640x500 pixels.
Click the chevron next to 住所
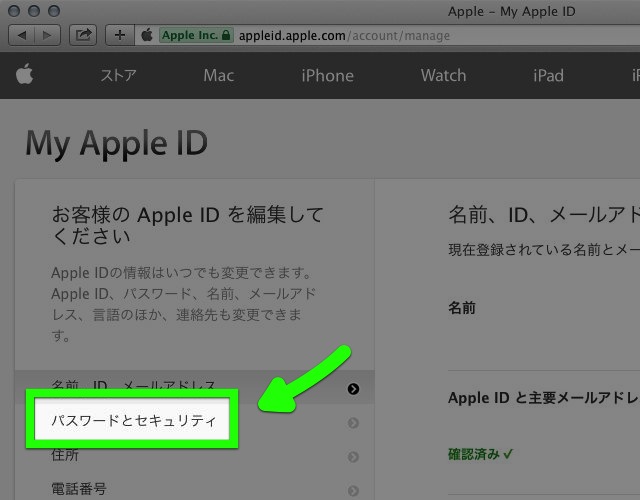click(x=353, y=456)
